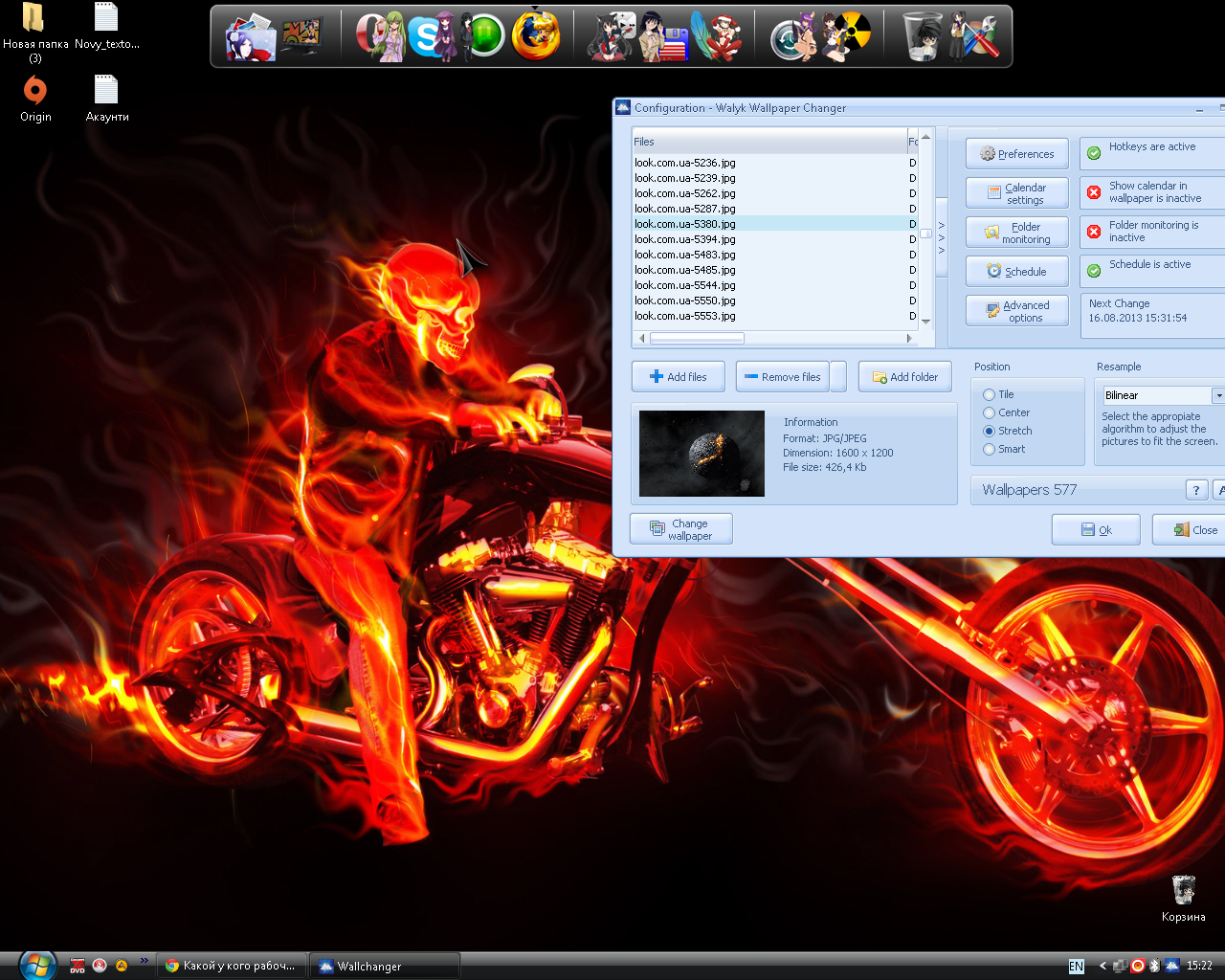Screen dimensions: 1225x980
Task: Select the Novy_texto text file icon
Action: (x=106, y=27)
